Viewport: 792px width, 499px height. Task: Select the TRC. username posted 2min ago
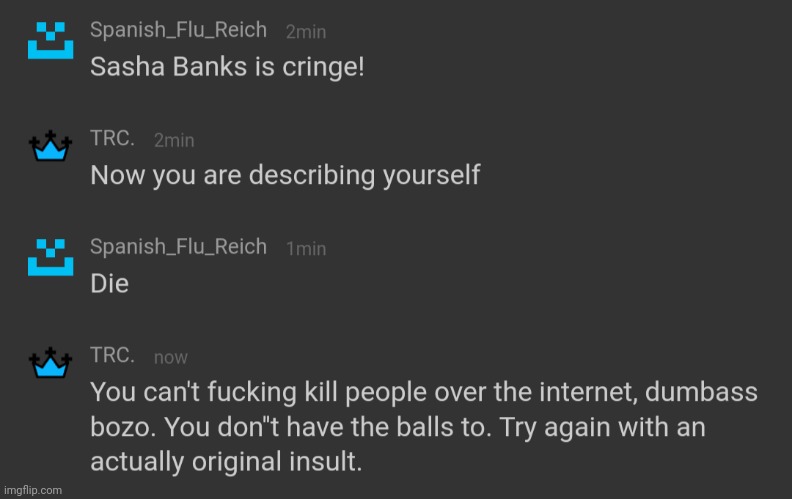(x=112, y=139)
